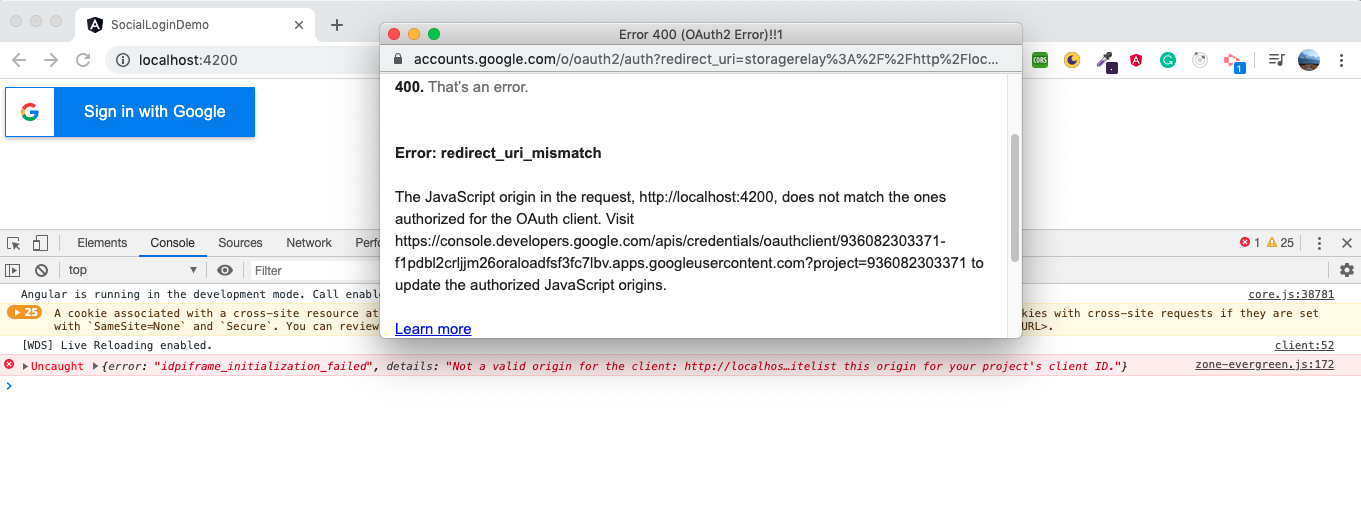This screenshot has height=511, width=1361.
Task: Open the yellow moon extension icon
Action: coord(1072,60)
